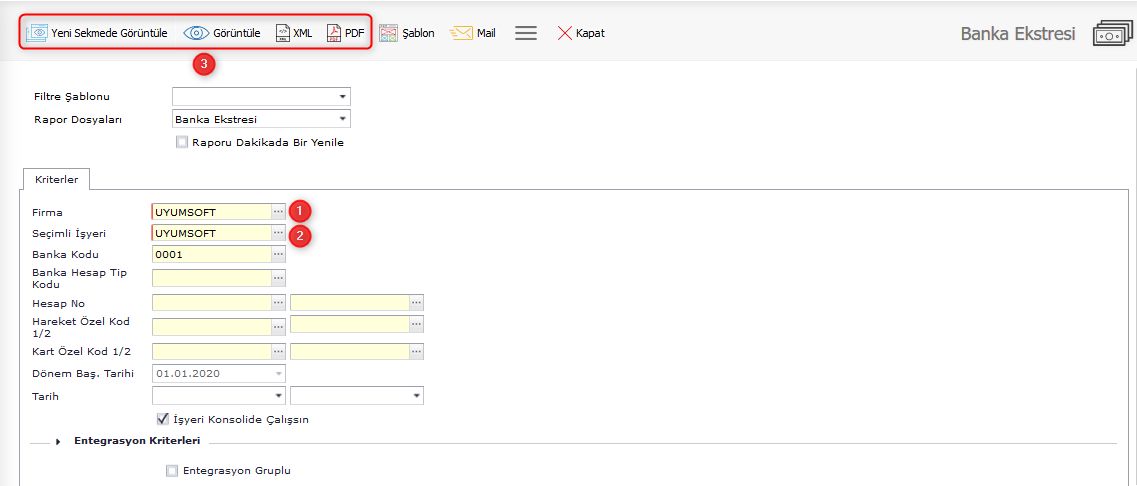
Task: Expand the Entegrasyon Kriterleri section
Action: 59,441
